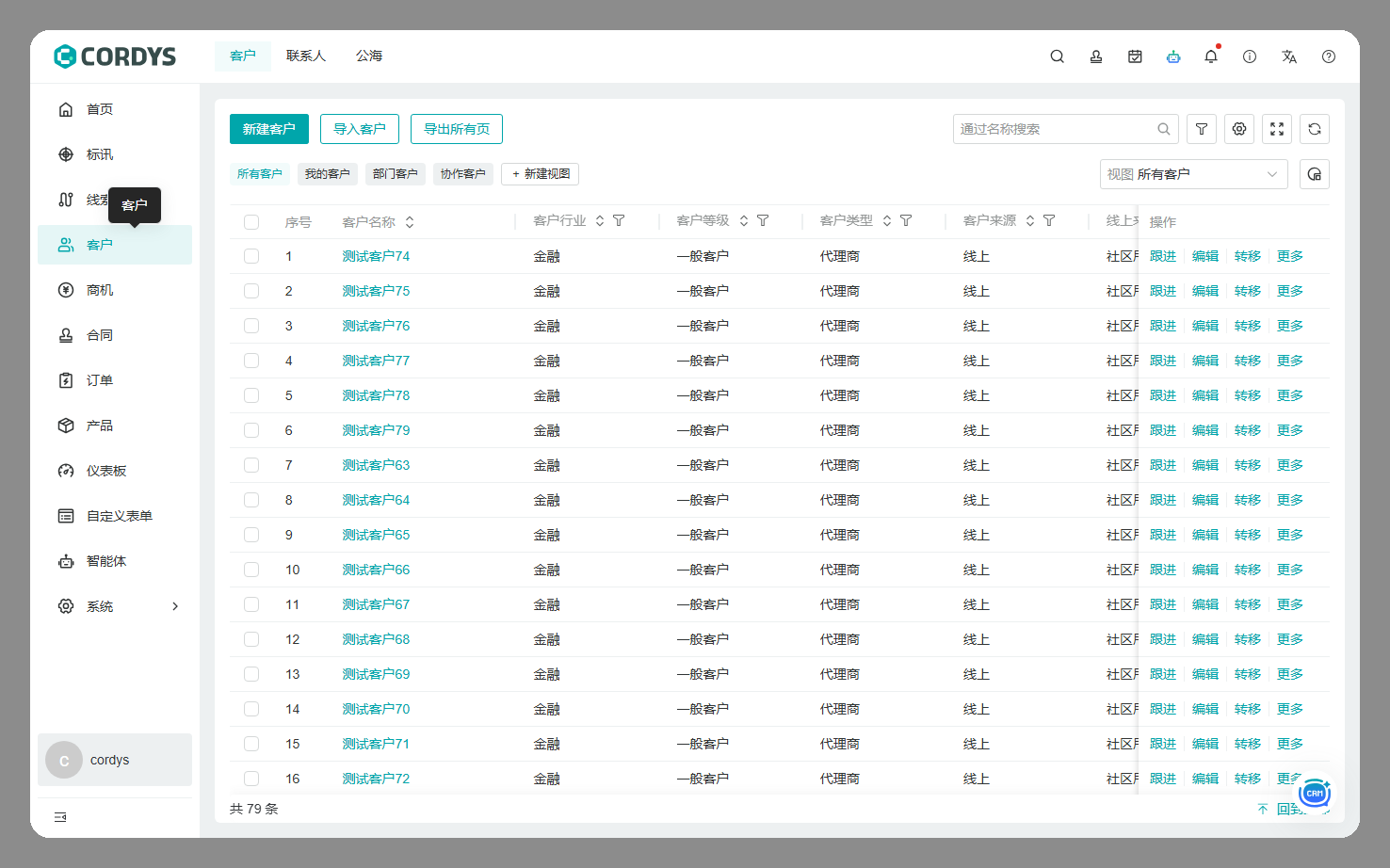Tick the select-all checkbox in table header

click(251, 222)
